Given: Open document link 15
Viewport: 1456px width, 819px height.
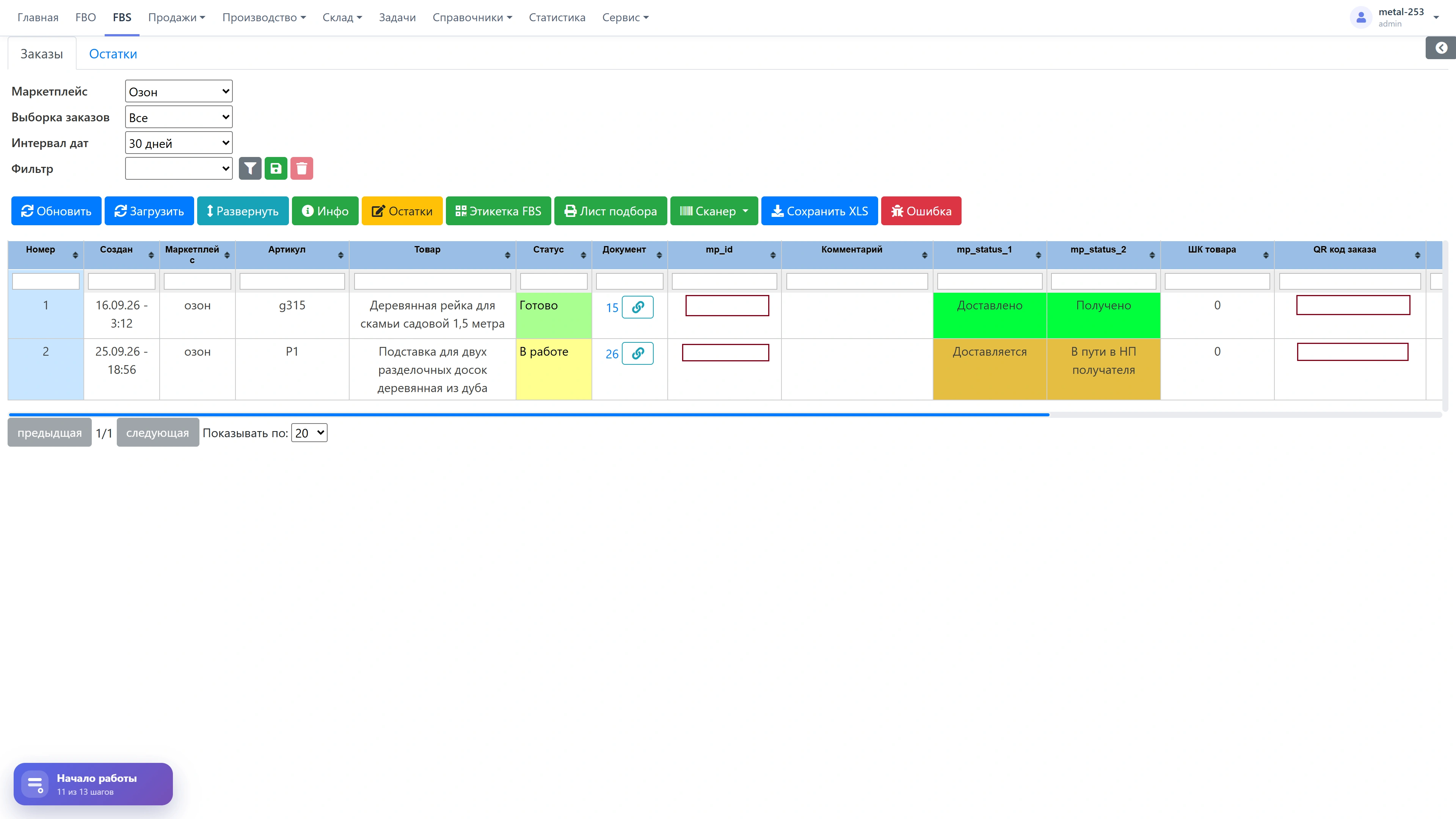Looking at the screenshot, I should (612, 308).
